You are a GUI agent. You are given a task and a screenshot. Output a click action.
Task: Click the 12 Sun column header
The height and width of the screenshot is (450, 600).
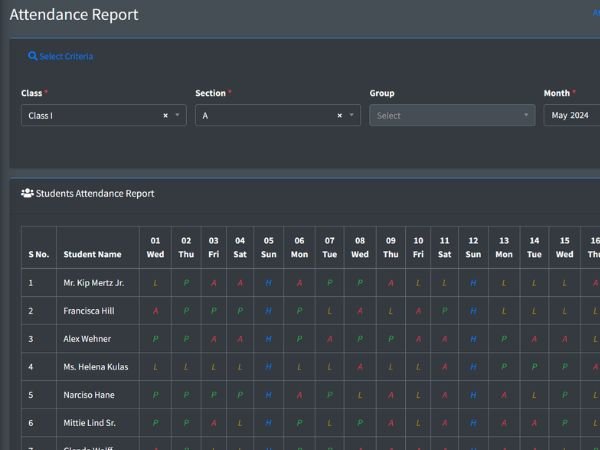tap(473, 247)
